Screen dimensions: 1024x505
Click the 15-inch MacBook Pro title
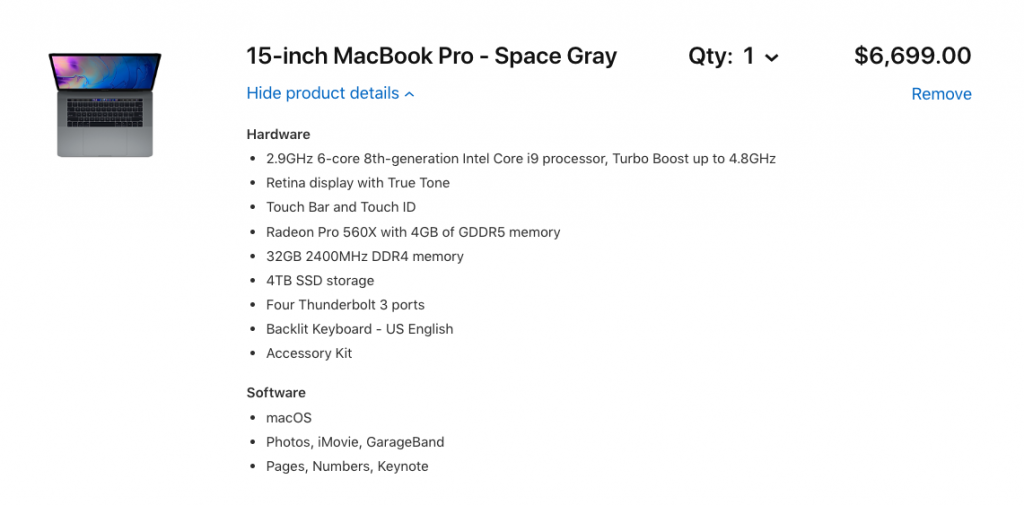tap(431, 56)
